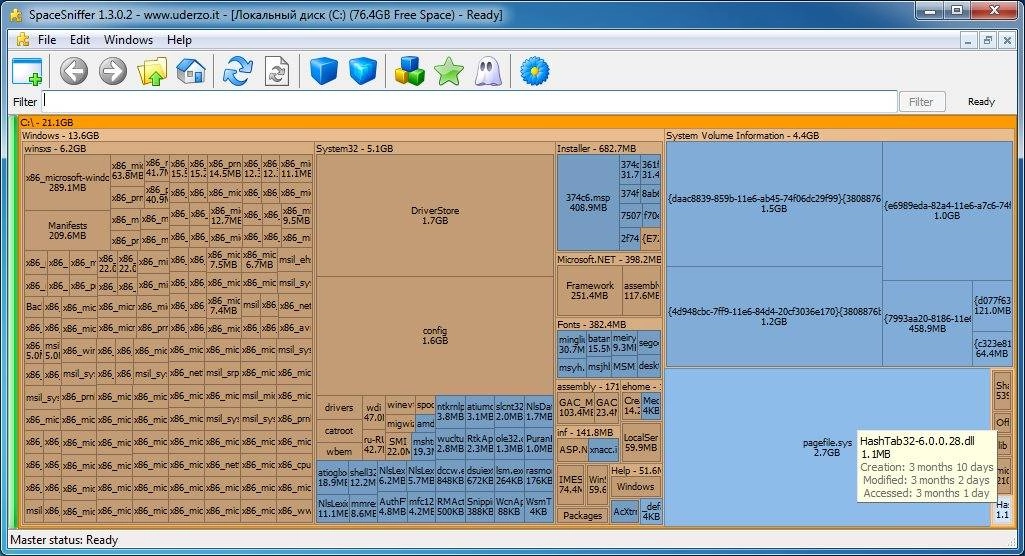This screenshot has height=556, width=1025.
Task: Click the New View toolbar icon
Action: point(27,71)
